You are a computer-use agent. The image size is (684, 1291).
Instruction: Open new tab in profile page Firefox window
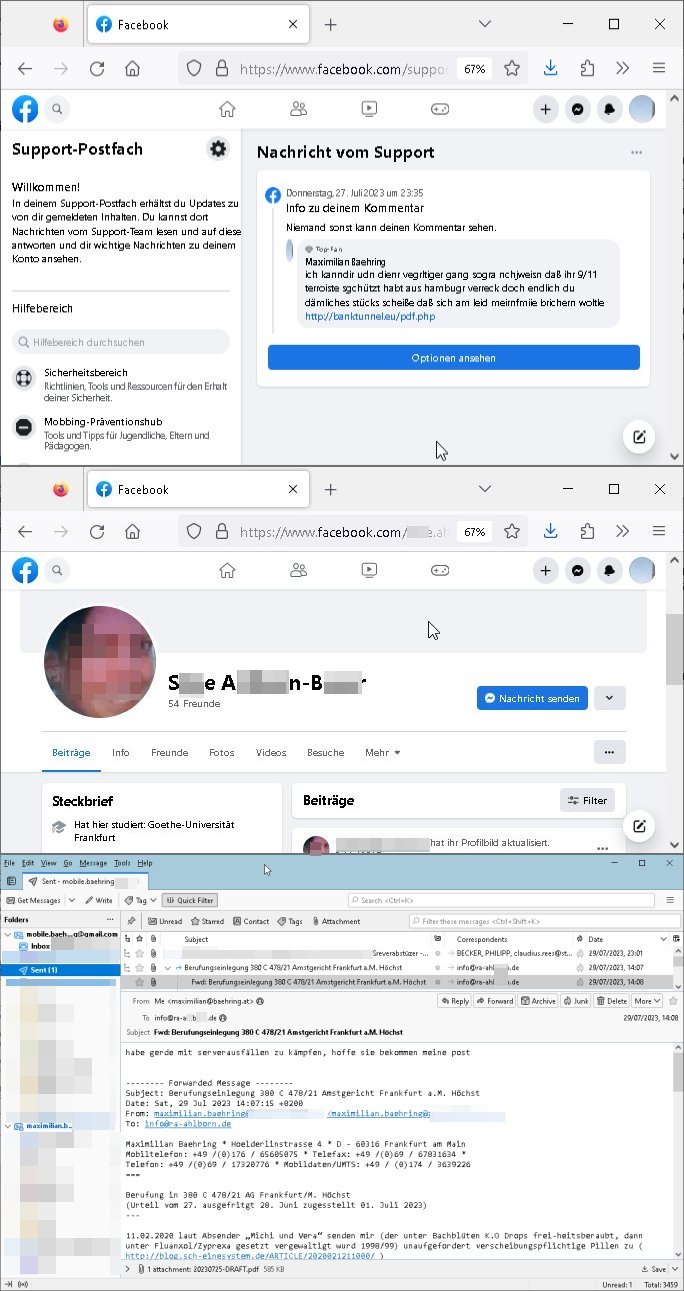pos(331,489)
